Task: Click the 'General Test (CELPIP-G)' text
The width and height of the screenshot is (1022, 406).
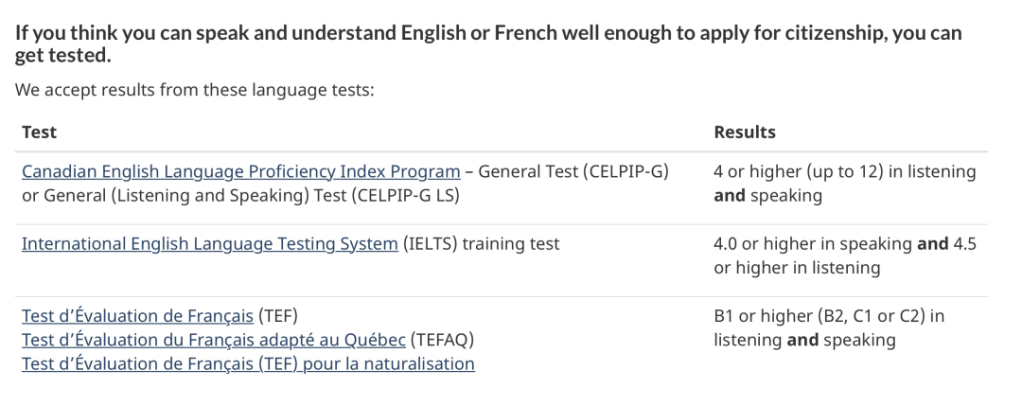Action: pyautogui.click(x=574, y=172)
